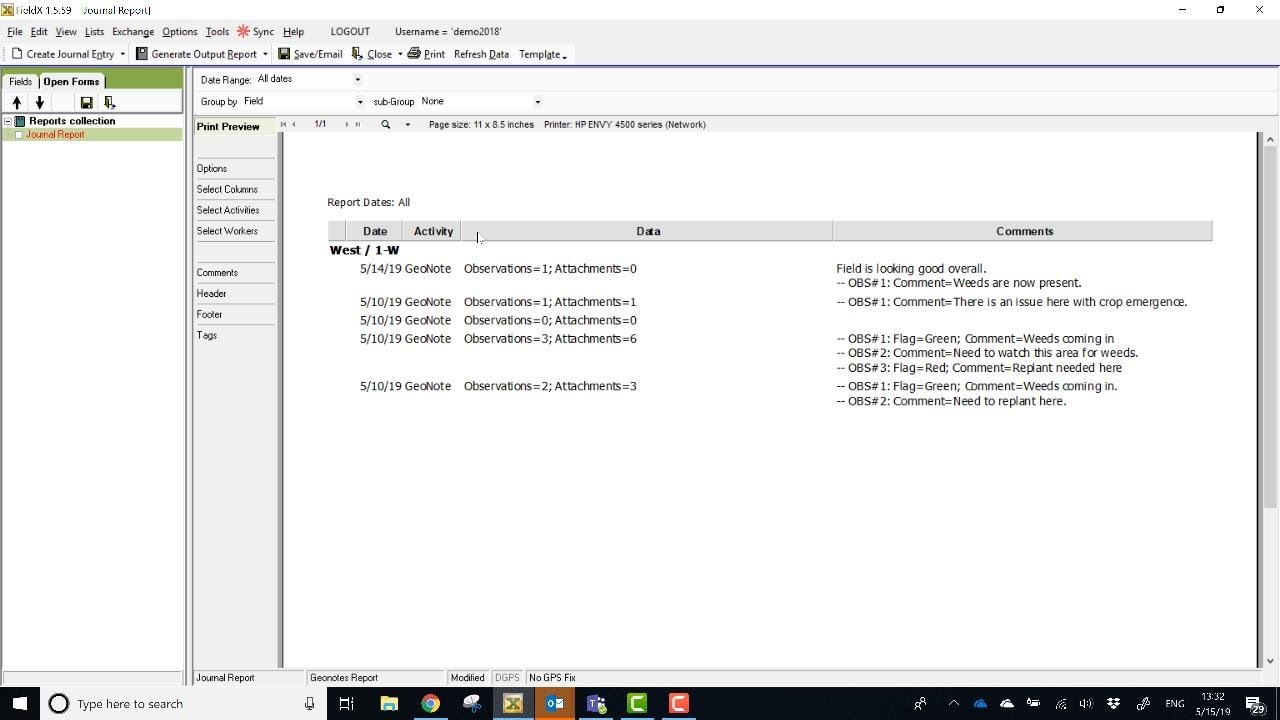The width and height of the screenshot is (1280, 720).
Task: Click the Data column header in the report
Action: (x=648, y=231)
